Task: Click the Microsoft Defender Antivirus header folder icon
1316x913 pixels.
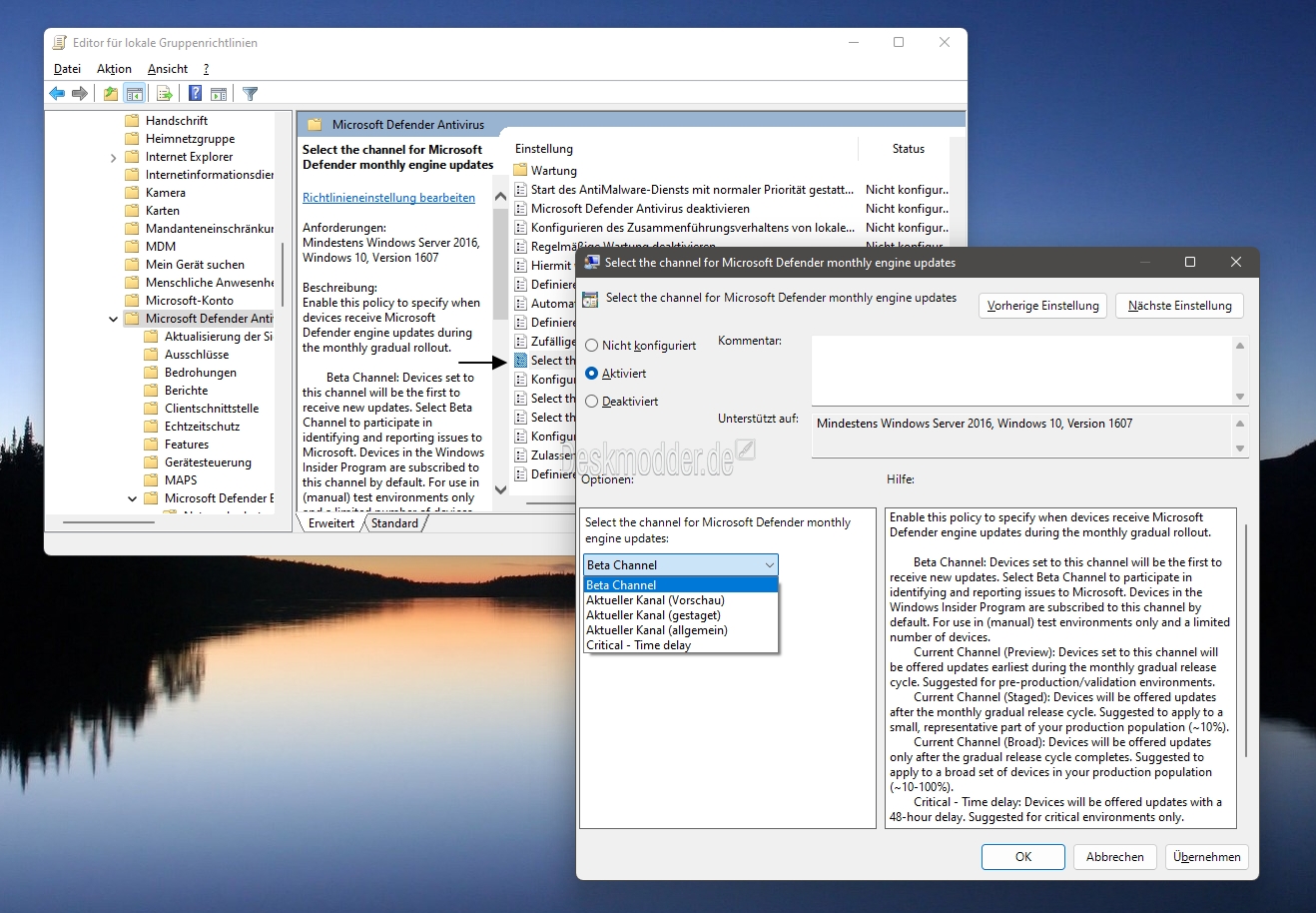Action: [x=315, y=125]
